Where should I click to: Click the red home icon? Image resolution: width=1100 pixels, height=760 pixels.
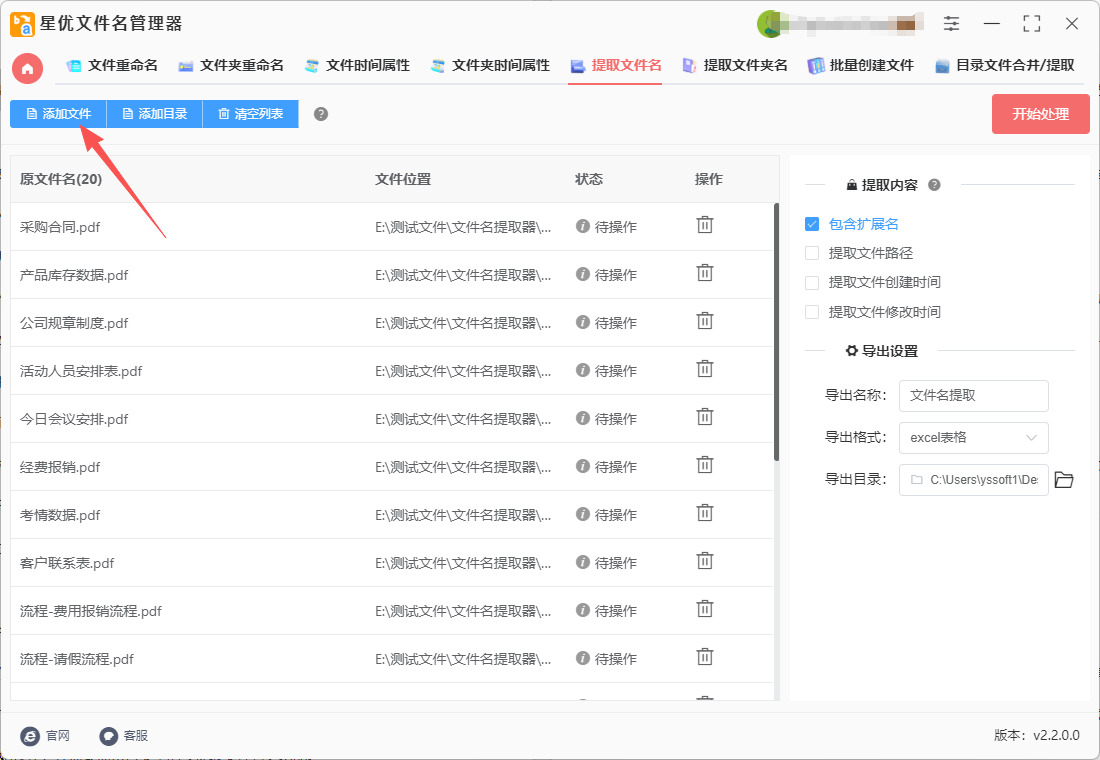[x=28, y=68]
